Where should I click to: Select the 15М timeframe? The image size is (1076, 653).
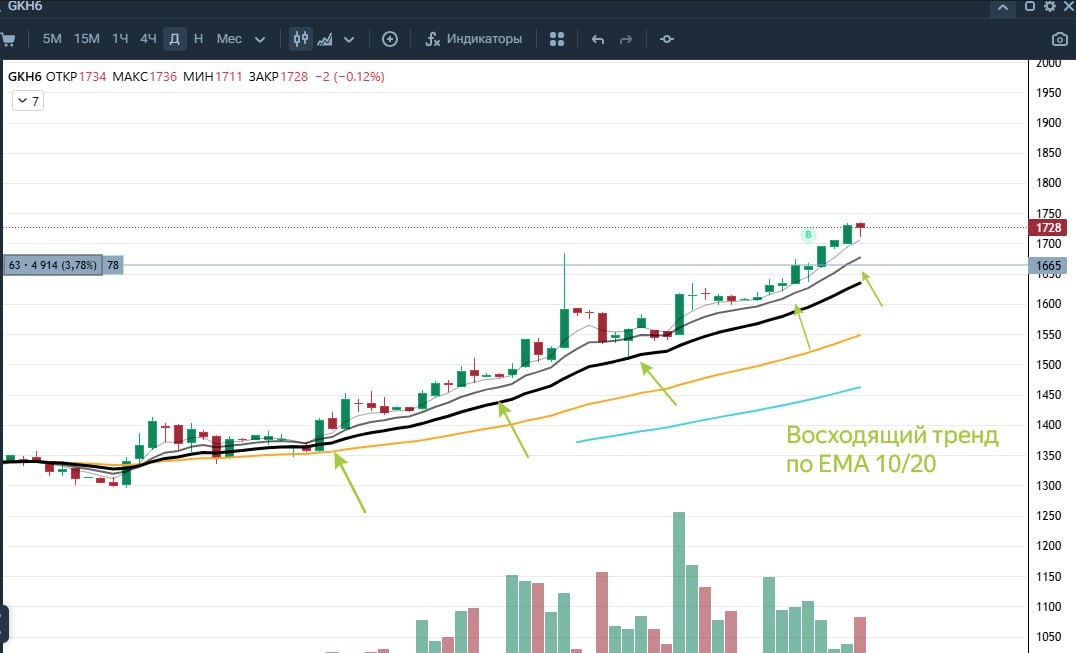(86, 39)
